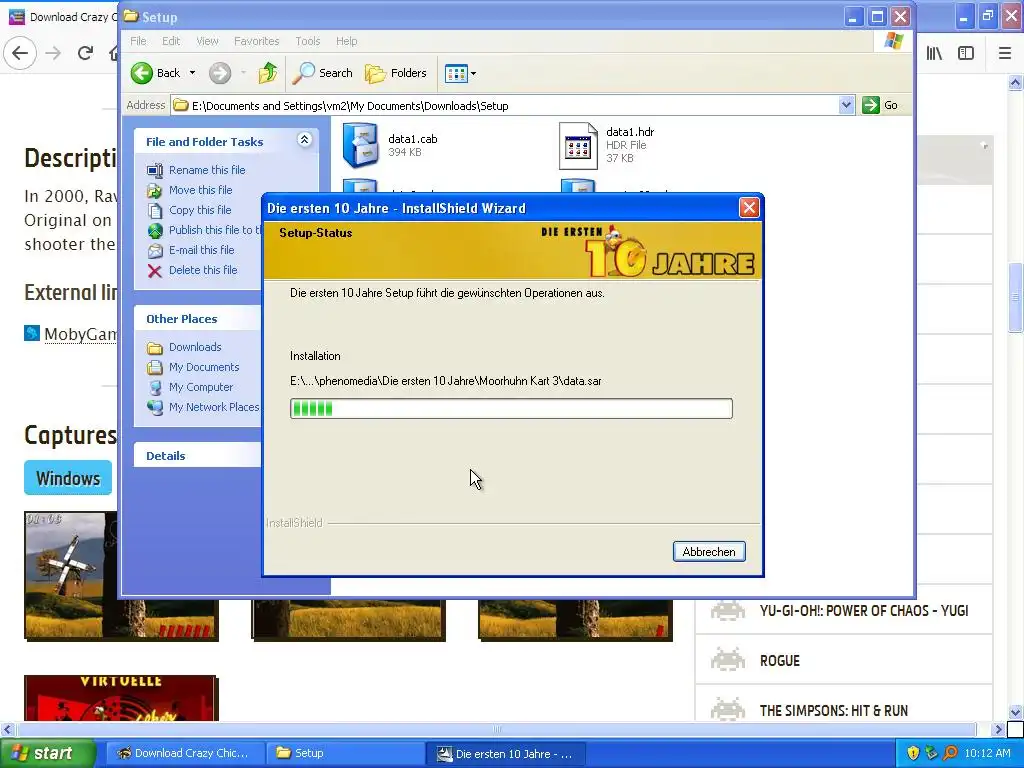Click the browser vertical scrollbar down arrow
This screenshot has height=768, width=1024.
tap(1016, 712)
